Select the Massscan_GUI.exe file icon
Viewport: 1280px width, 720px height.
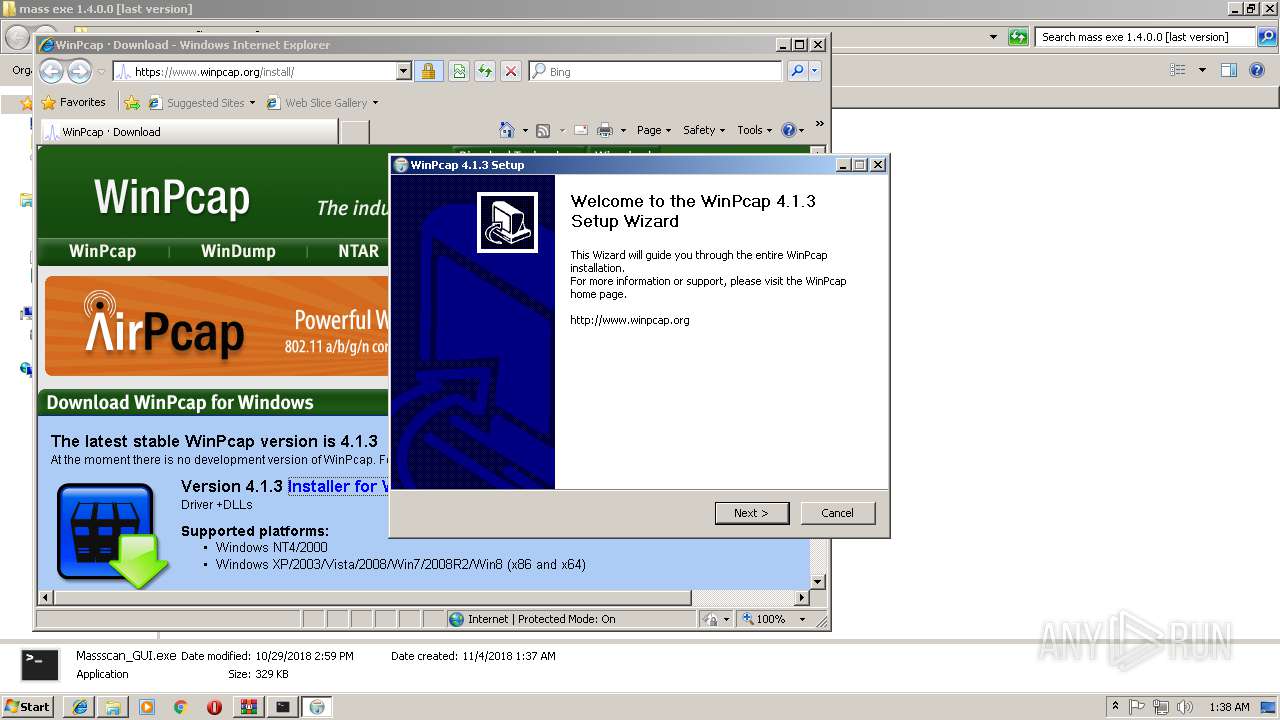(x=40, y=664)
